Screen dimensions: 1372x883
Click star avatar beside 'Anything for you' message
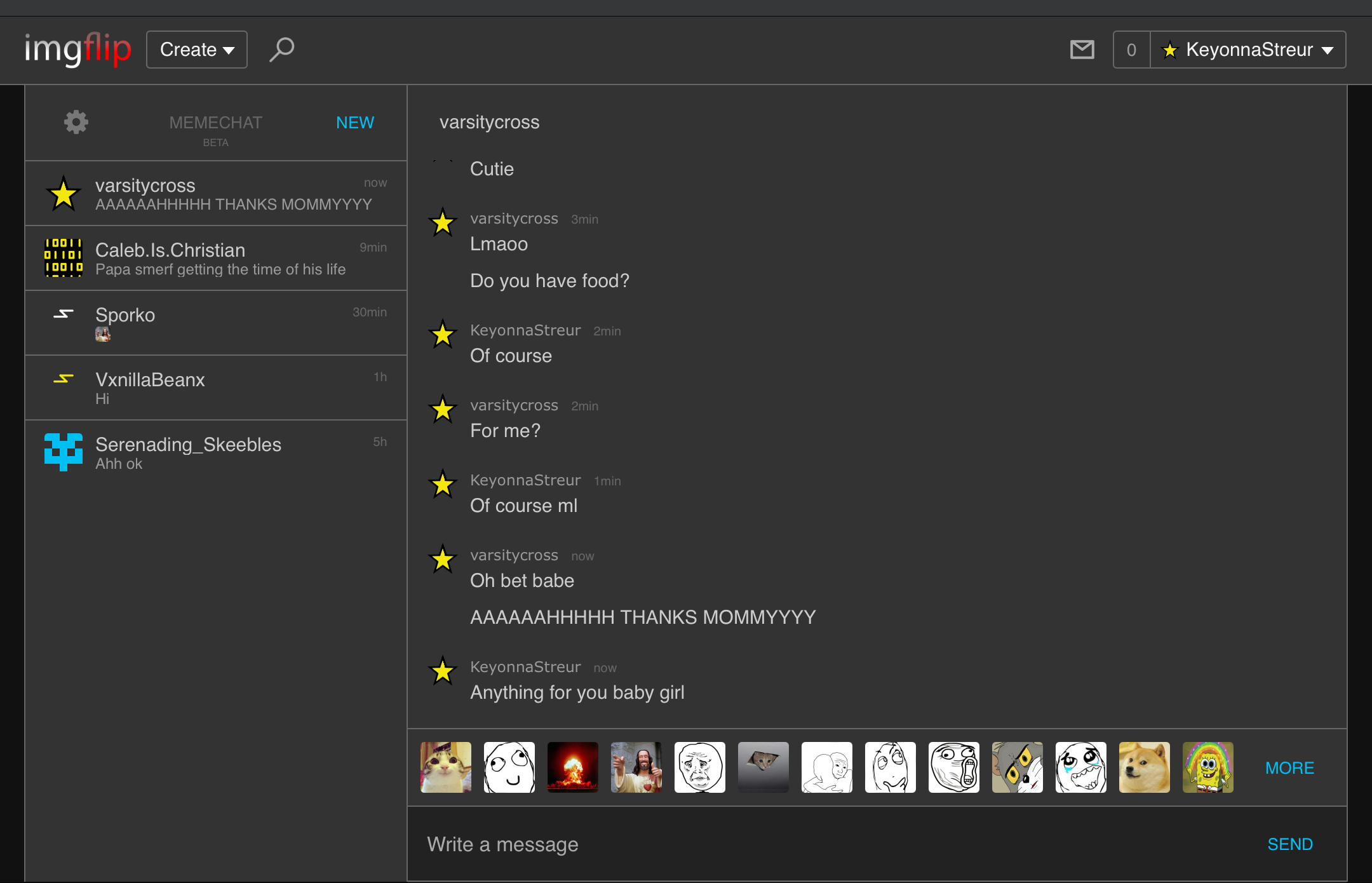[443, 671]
